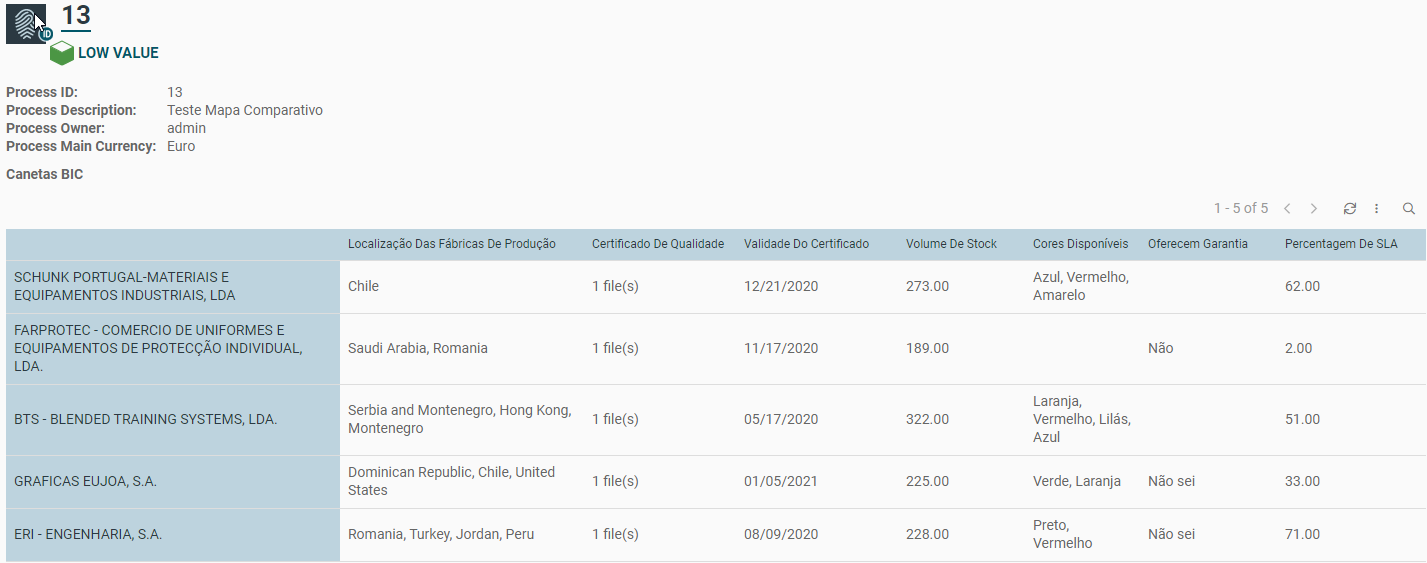The height and width of the screenshot is (563, 1427).
Task: Click the process number 13 heading link
Action: [76, 15]
